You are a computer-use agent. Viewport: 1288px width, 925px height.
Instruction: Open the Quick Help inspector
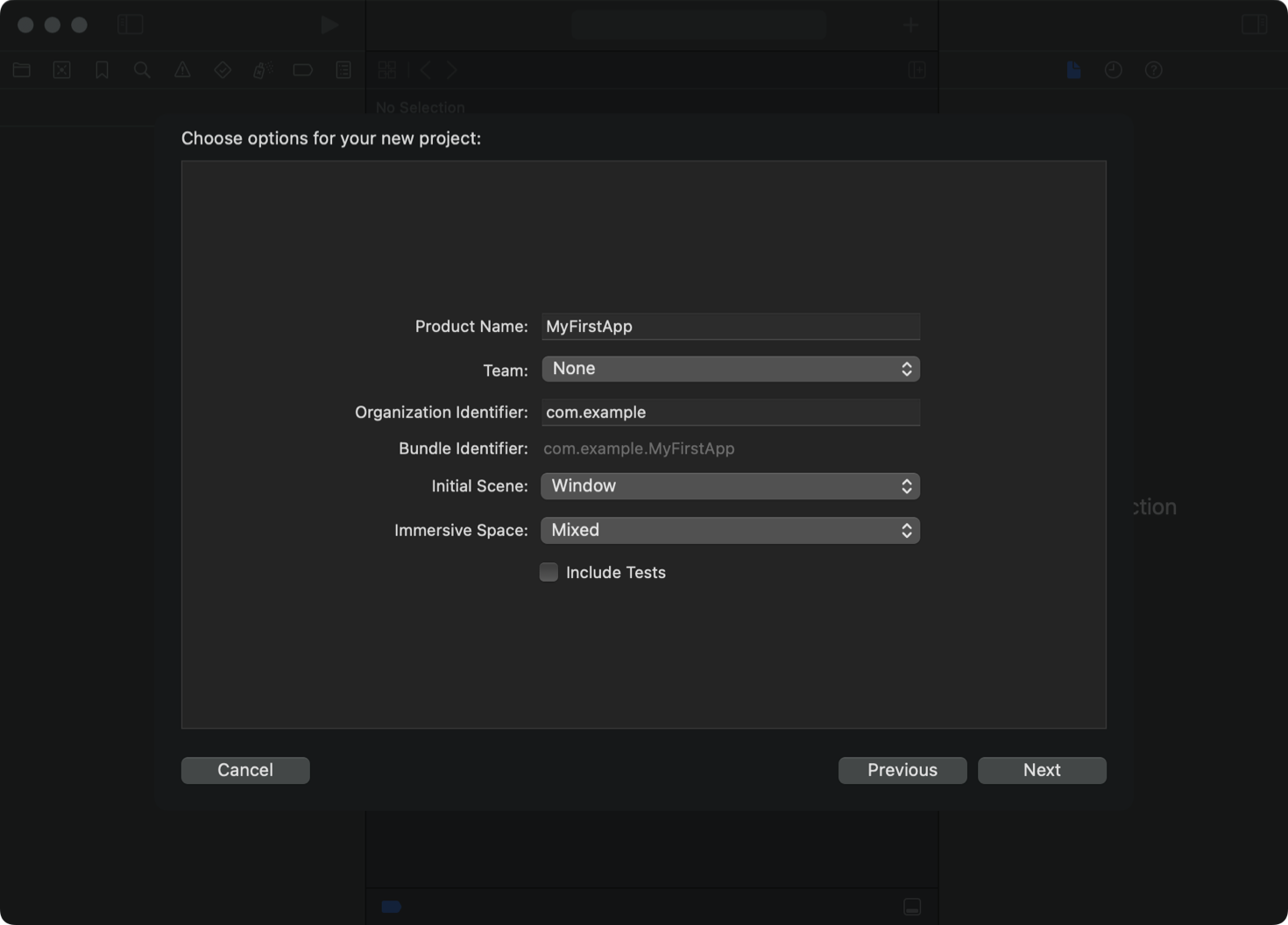click(x=1154, y=70)
